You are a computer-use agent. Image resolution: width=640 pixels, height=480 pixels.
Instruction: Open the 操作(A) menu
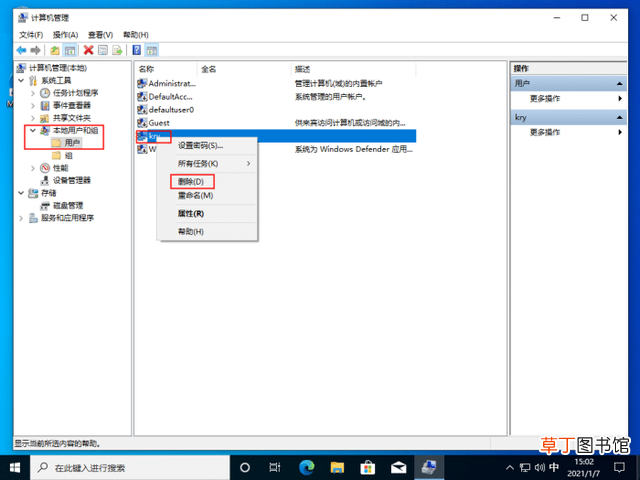point(65,35)
